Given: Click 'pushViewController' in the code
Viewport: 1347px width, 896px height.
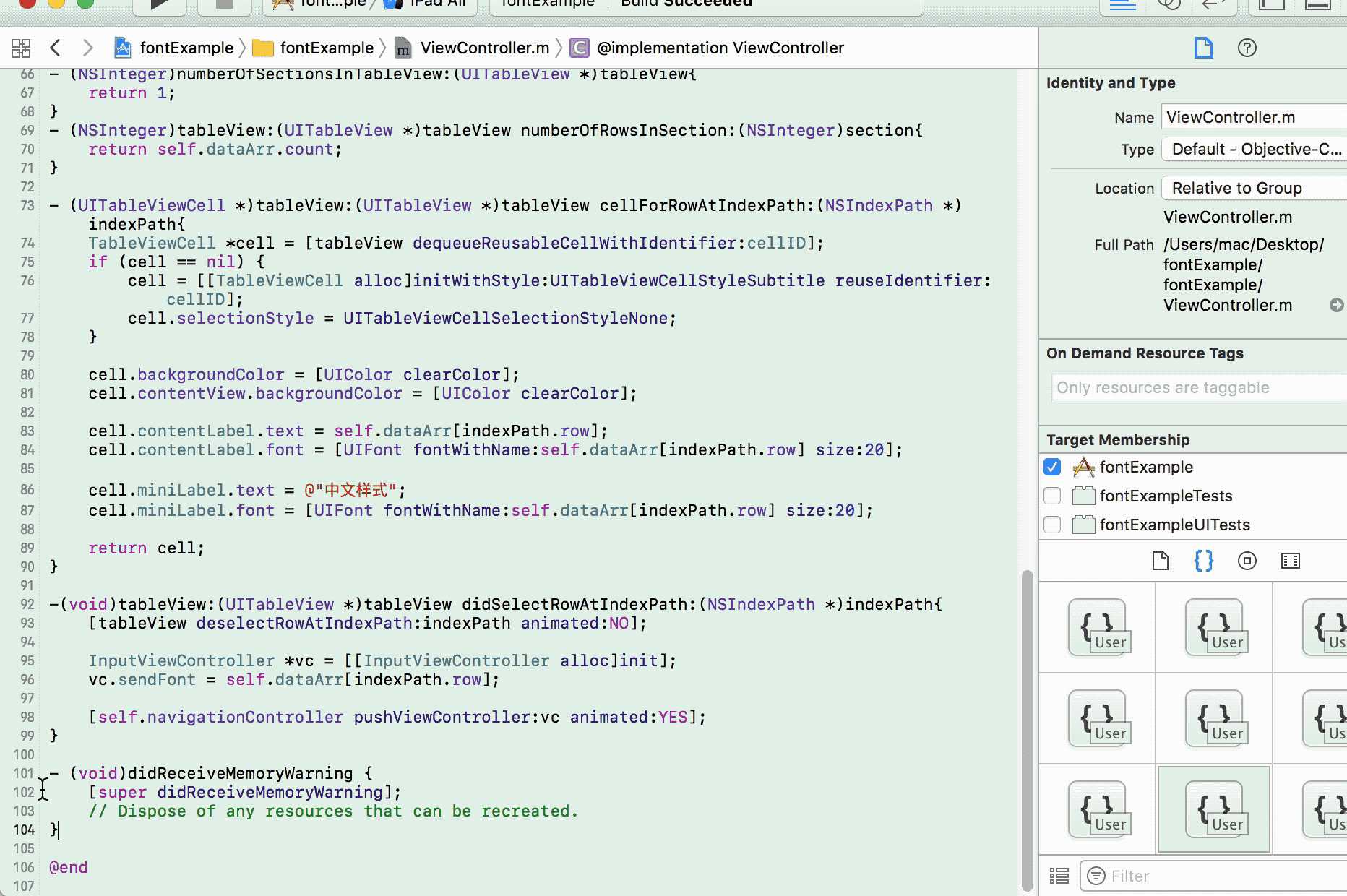Looking at the screenshot, I should pyautogui.click(x=442, y=717).
